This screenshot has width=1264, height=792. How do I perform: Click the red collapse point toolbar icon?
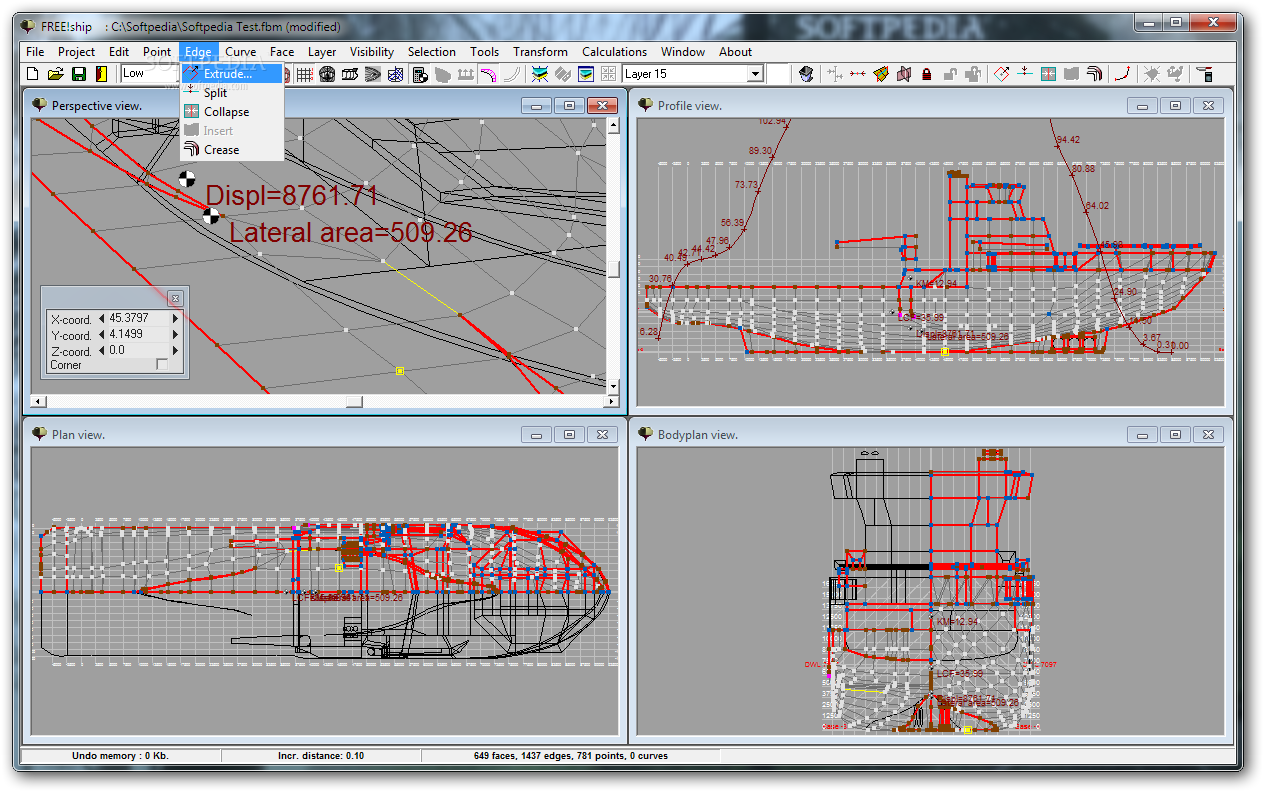tap(858, 73)
